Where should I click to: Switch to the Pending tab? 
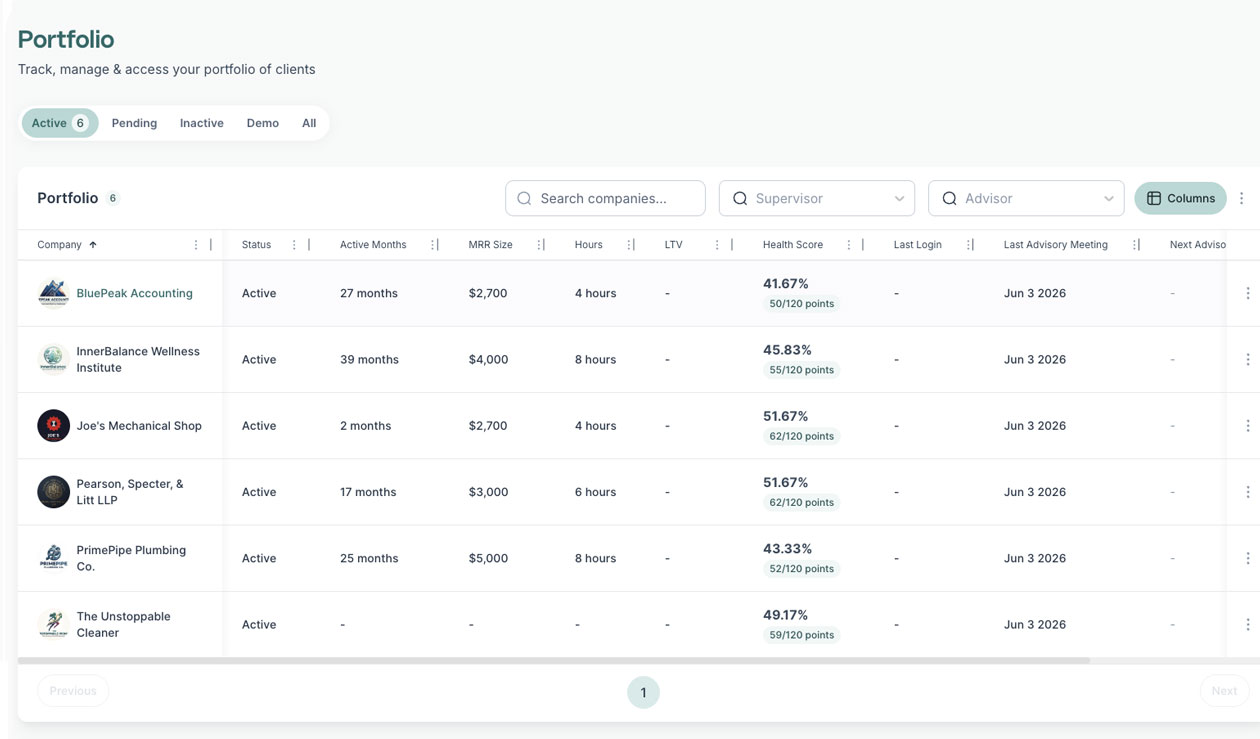tap(134, 123)
